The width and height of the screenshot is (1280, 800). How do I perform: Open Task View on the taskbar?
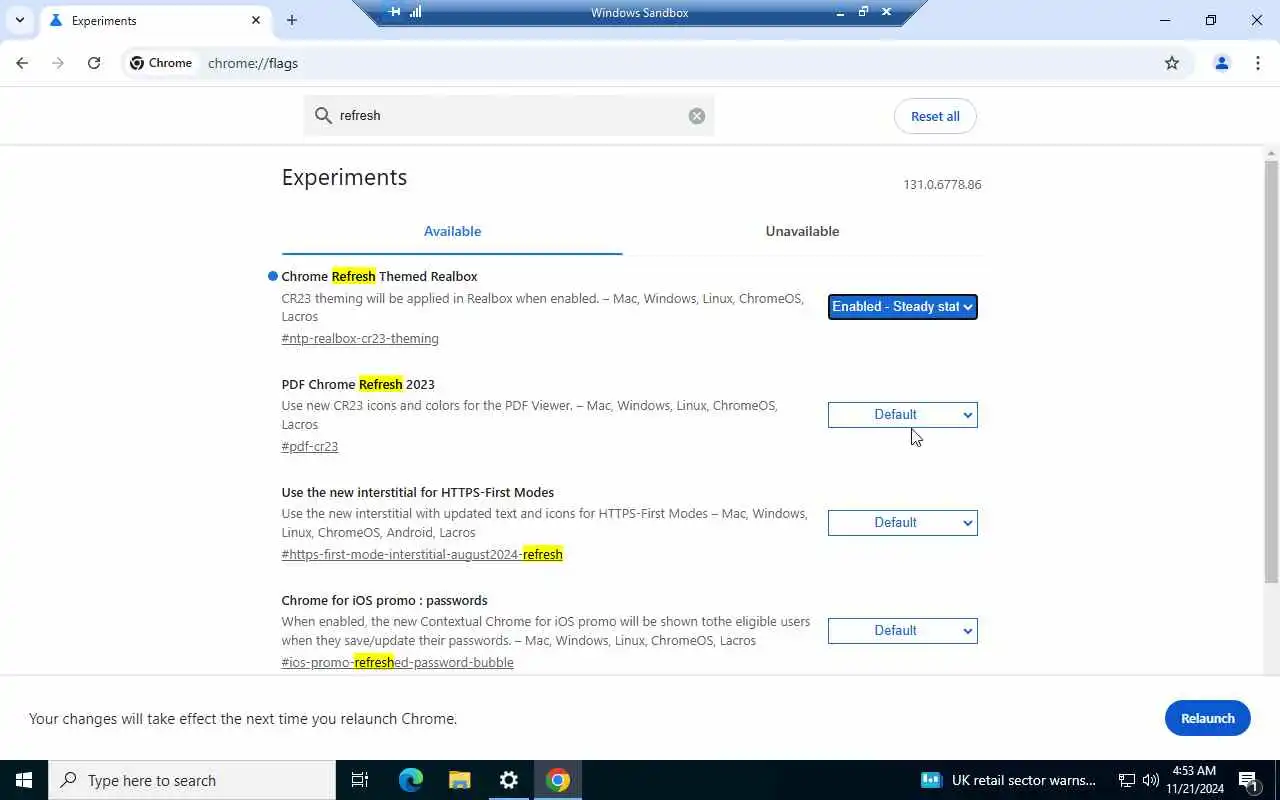[x=360, y=780]
